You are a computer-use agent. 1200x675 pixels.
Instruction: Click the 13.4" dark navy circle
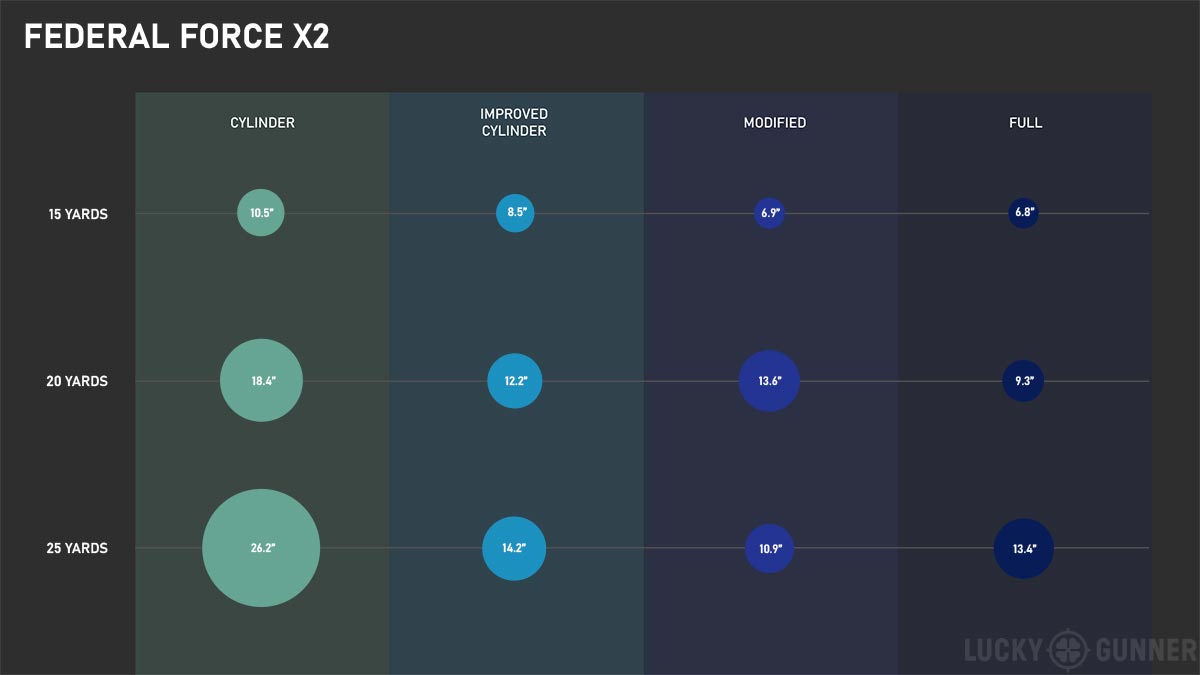1024,548
